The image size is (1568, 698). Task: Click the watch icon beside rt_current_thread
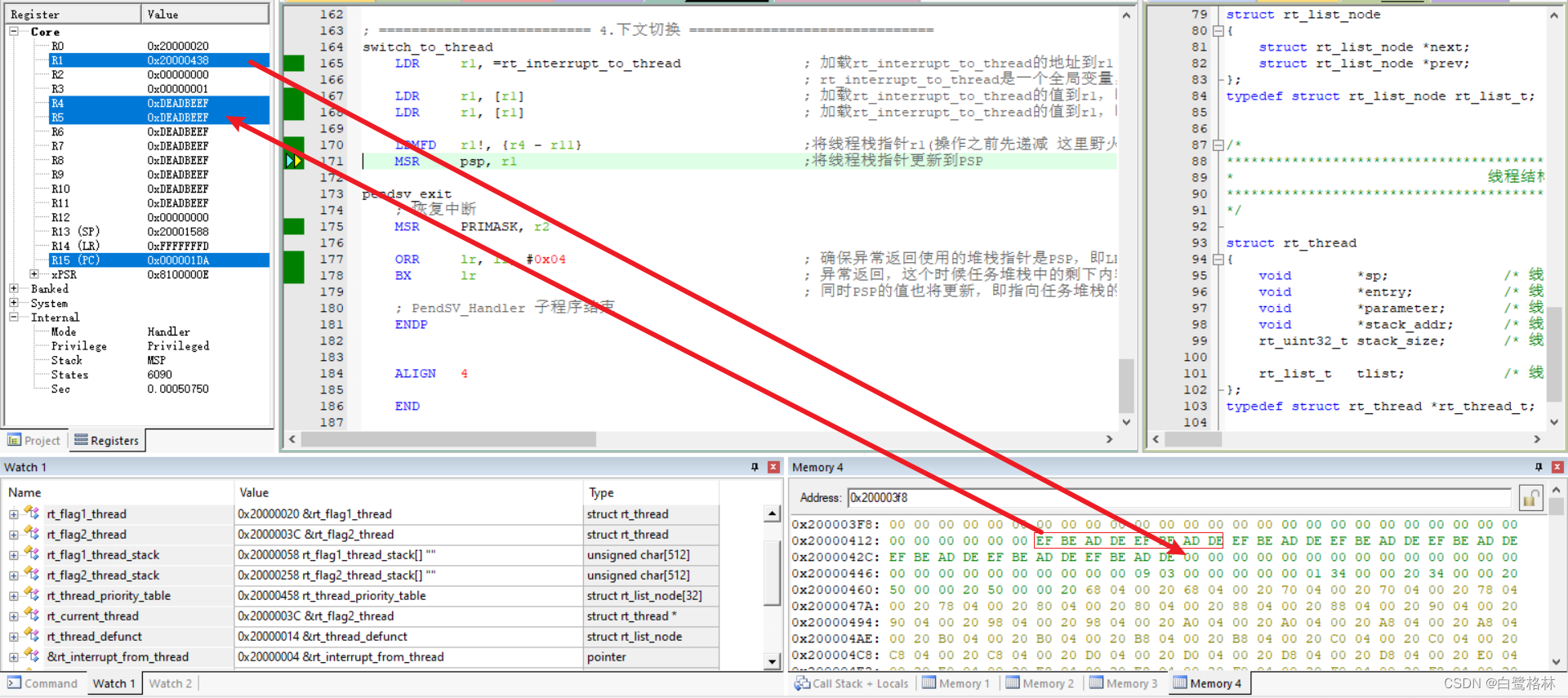click(32, 616)
